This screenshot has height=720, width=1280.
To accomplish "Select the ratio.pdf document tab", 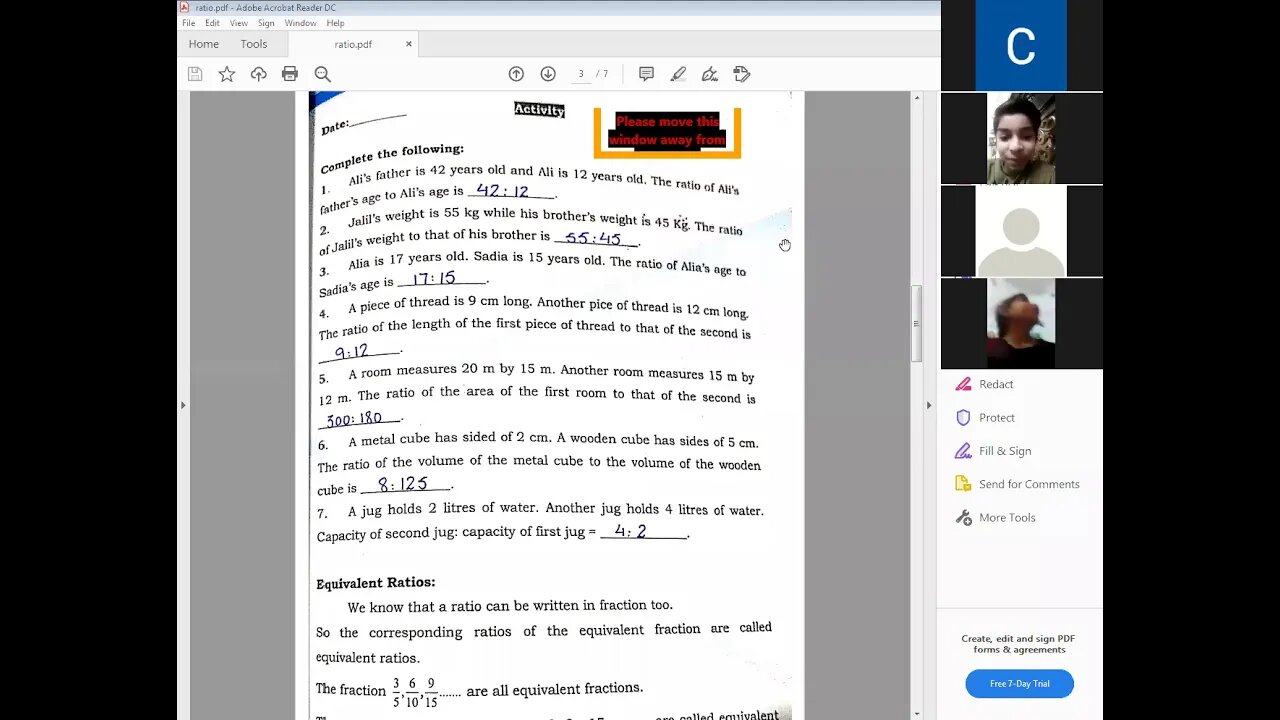I will (x=353, y=44).
